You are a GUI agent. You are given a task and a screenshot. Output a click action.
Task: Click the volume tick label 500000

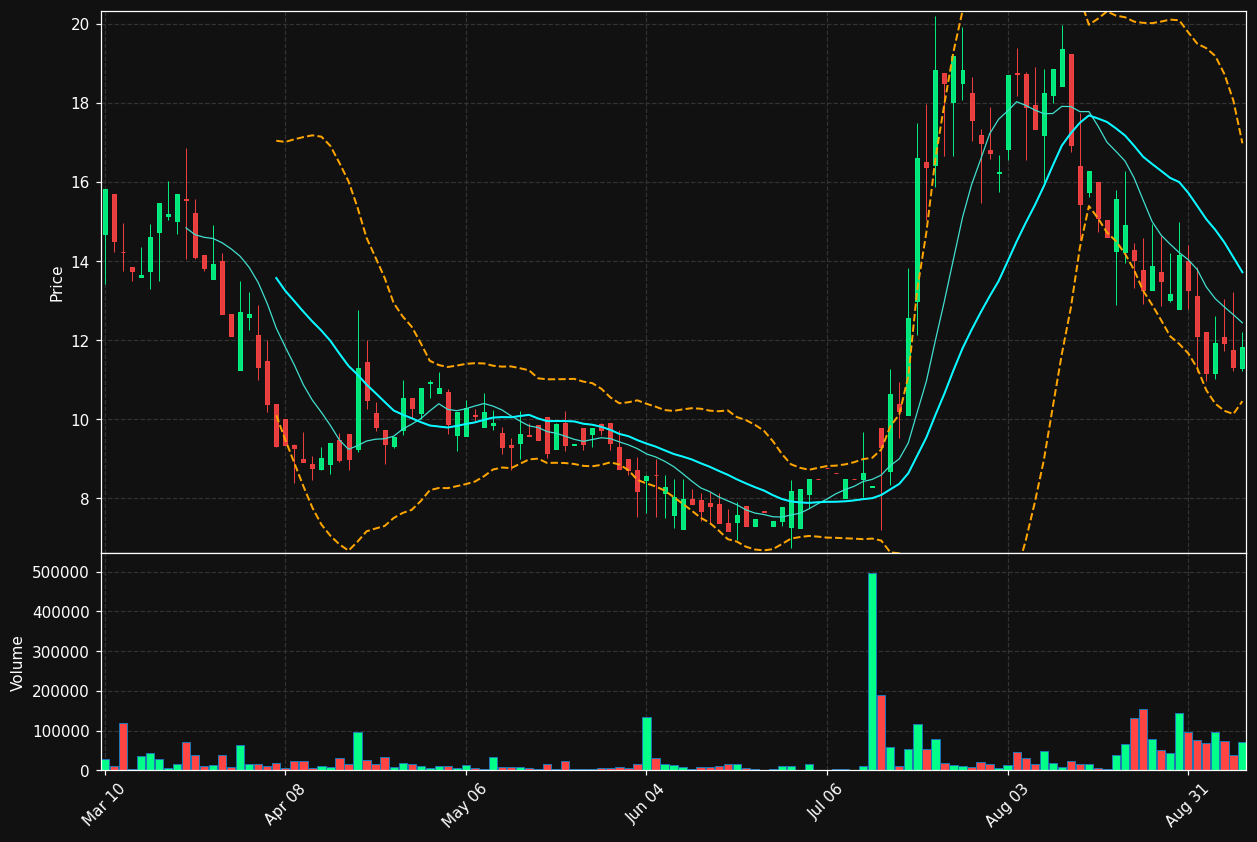point(62,572)
